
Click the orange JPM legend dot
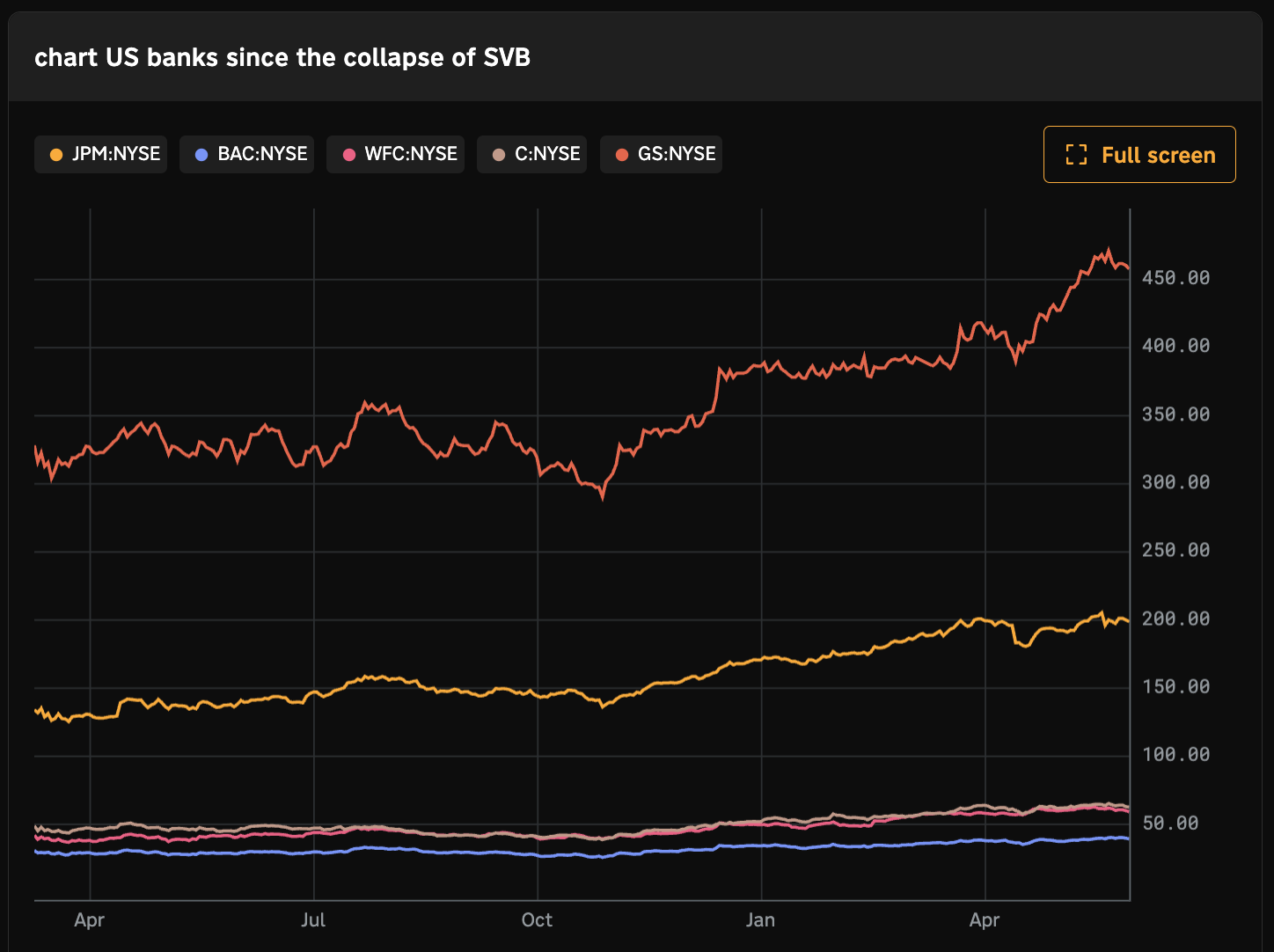(56, 155)
